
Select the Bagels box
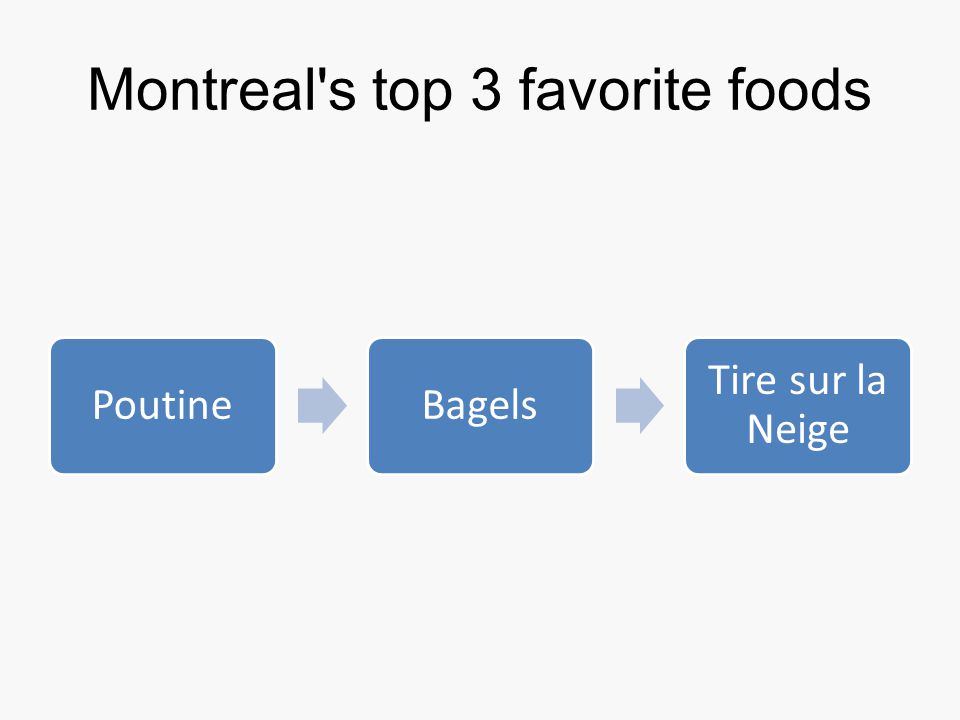point(480,405)
